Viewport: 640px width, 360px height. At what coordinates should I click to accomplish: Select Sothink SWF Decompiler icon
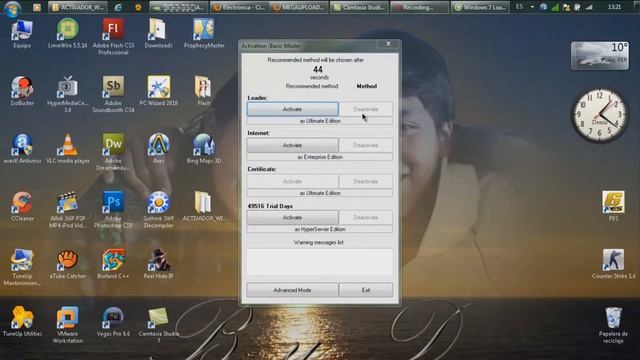point(158,209)
